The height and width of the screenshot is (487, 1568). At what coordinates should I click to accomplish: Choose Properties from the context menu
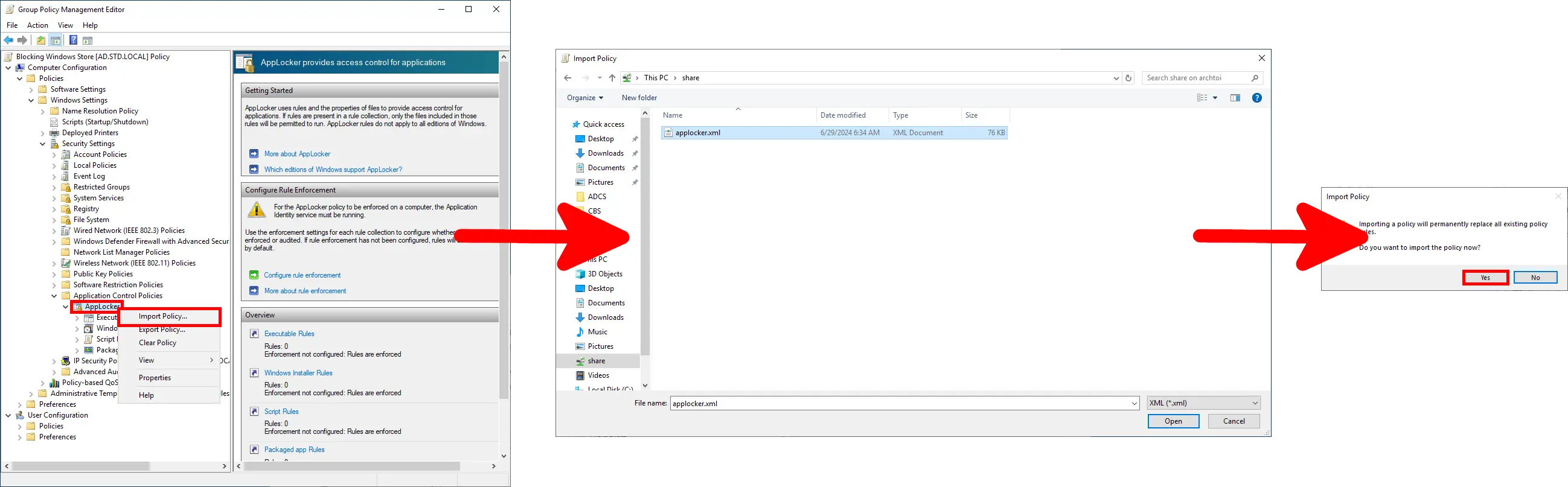[169, 378]
